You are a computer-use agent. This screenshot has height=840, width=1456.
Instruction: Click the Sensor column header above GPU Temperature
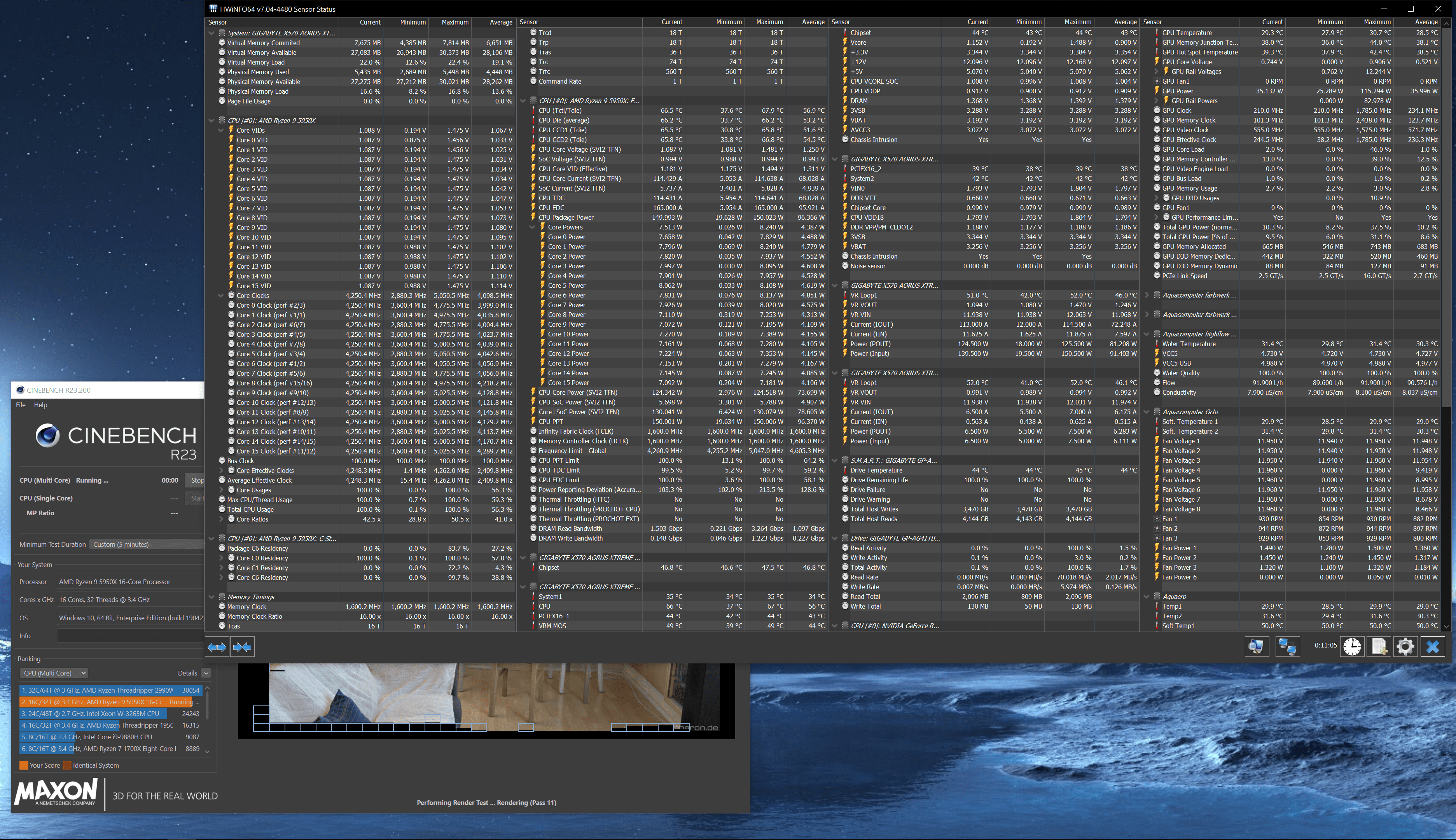pos(1190,22)
